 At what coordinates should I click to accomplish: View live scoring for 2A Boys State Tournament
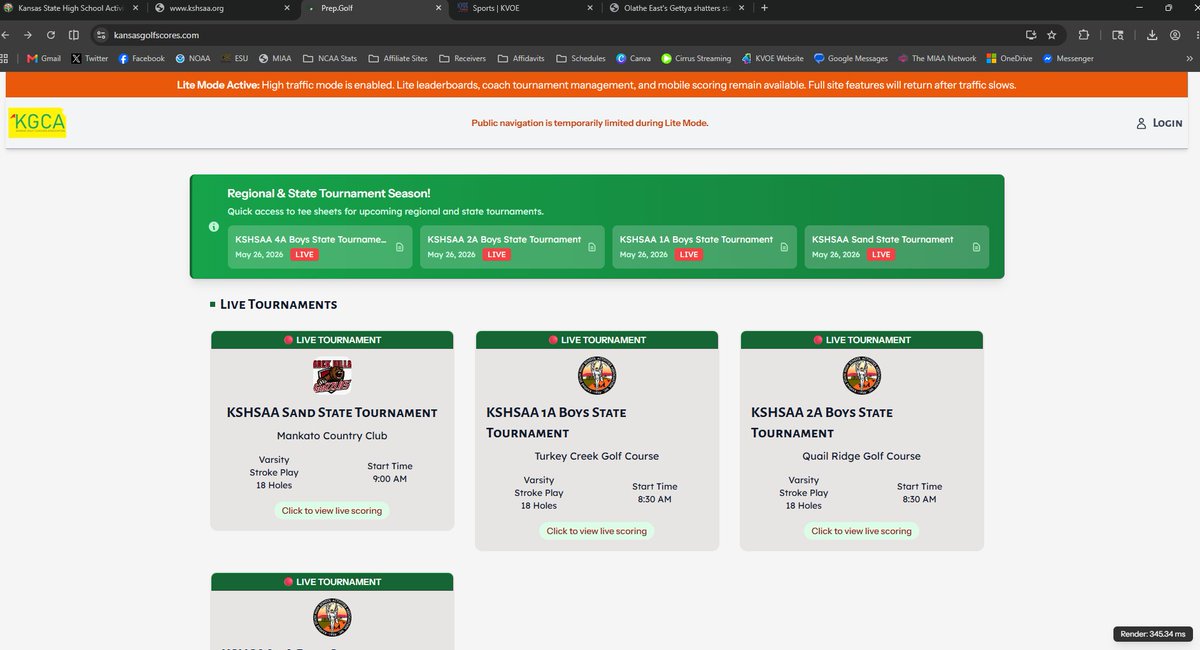point(862,531)
